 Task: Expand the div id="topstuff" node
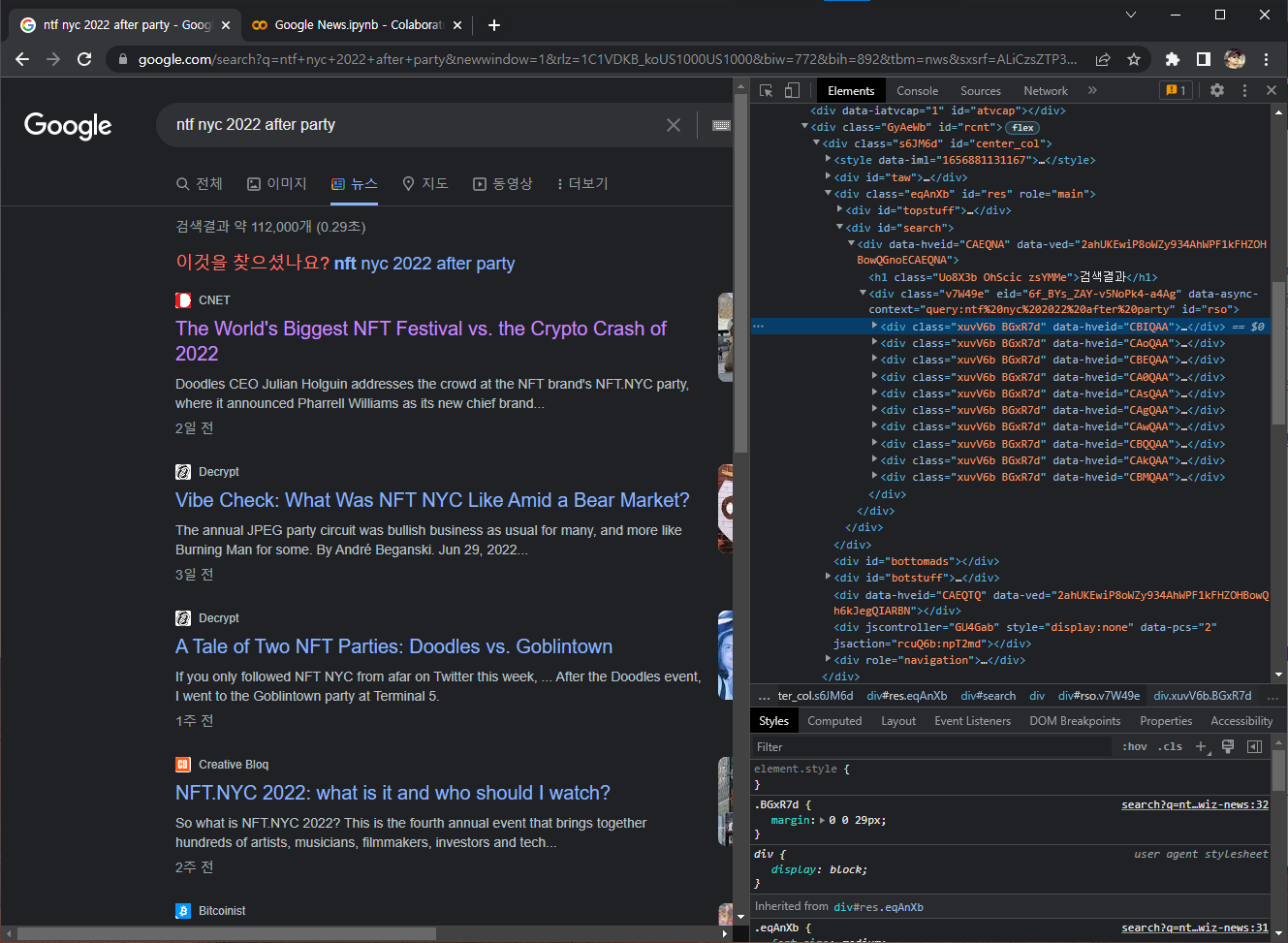pos(839,209)
